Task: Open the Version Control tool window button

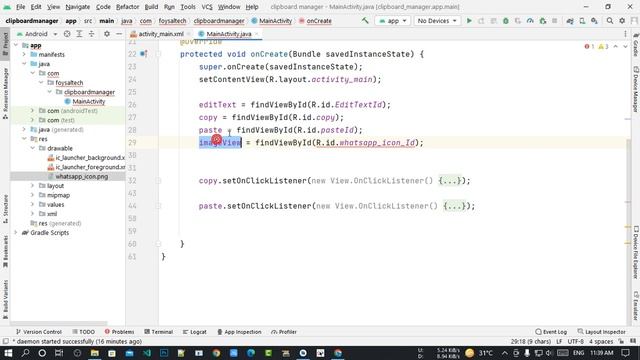Action: click(38, 332)
